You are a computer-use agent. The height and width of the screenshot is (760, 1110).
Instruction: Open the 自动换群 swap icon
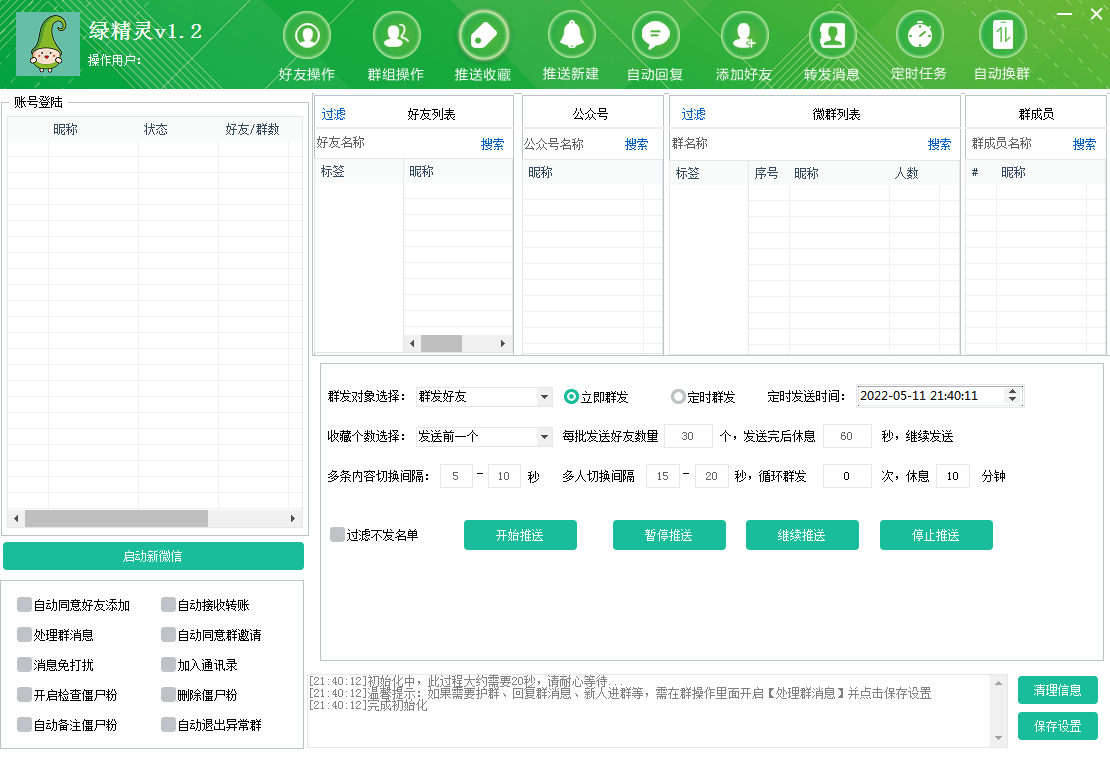click(x=1002, y=35)
